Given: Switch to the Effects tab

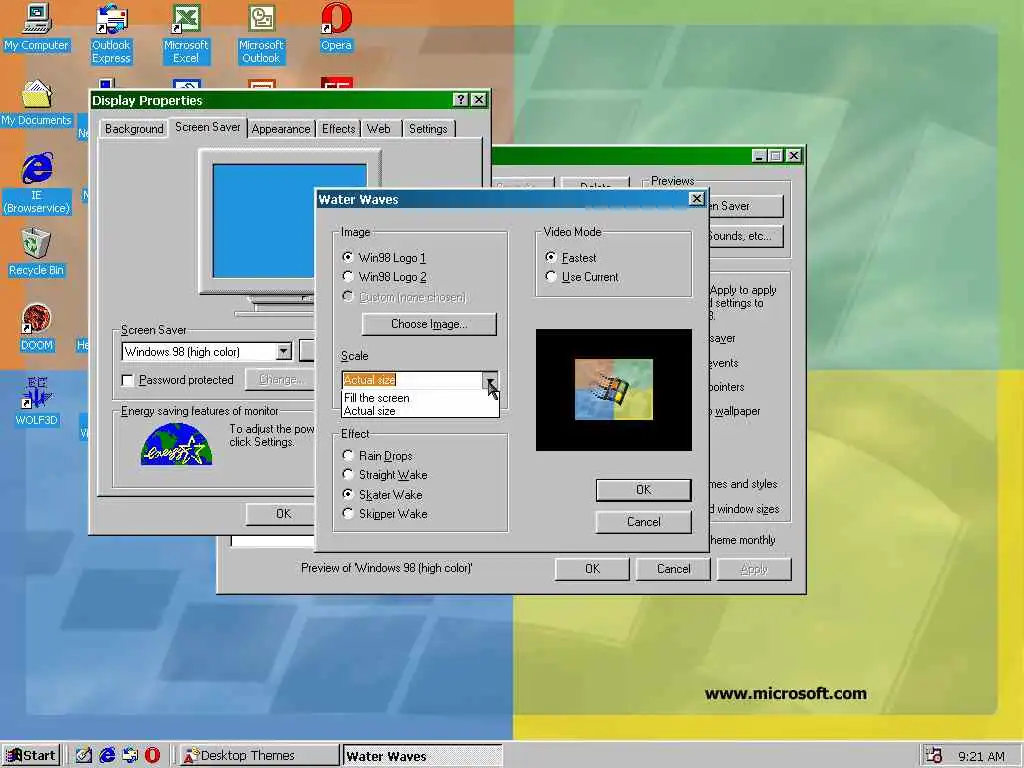Looking at the screenshot, I should click(x=338, y=129).
